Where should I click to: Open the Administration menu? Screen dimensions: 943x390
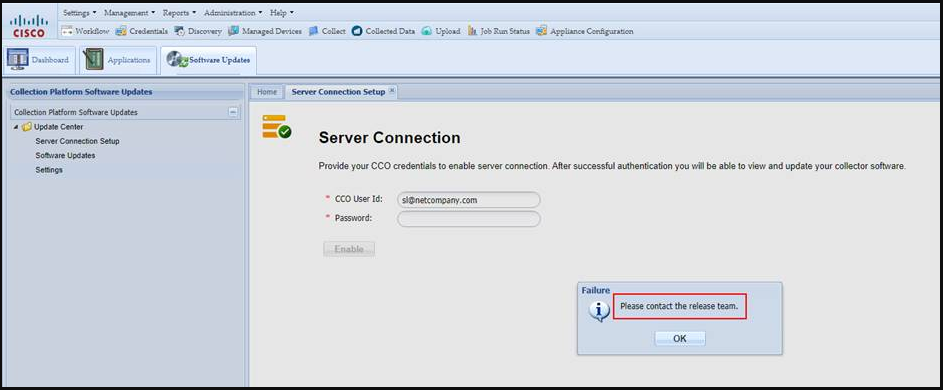point(233,13)
